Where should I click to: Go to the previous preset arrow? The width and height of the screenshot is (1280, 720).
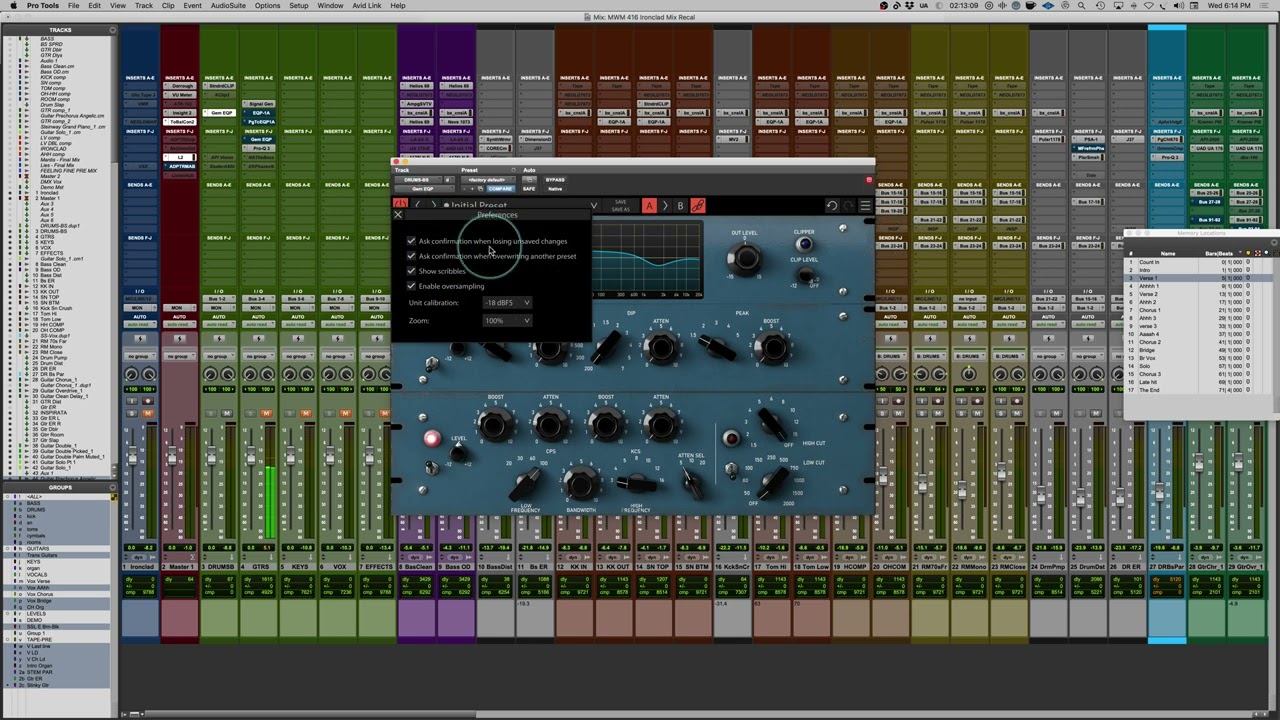[418, 205]
